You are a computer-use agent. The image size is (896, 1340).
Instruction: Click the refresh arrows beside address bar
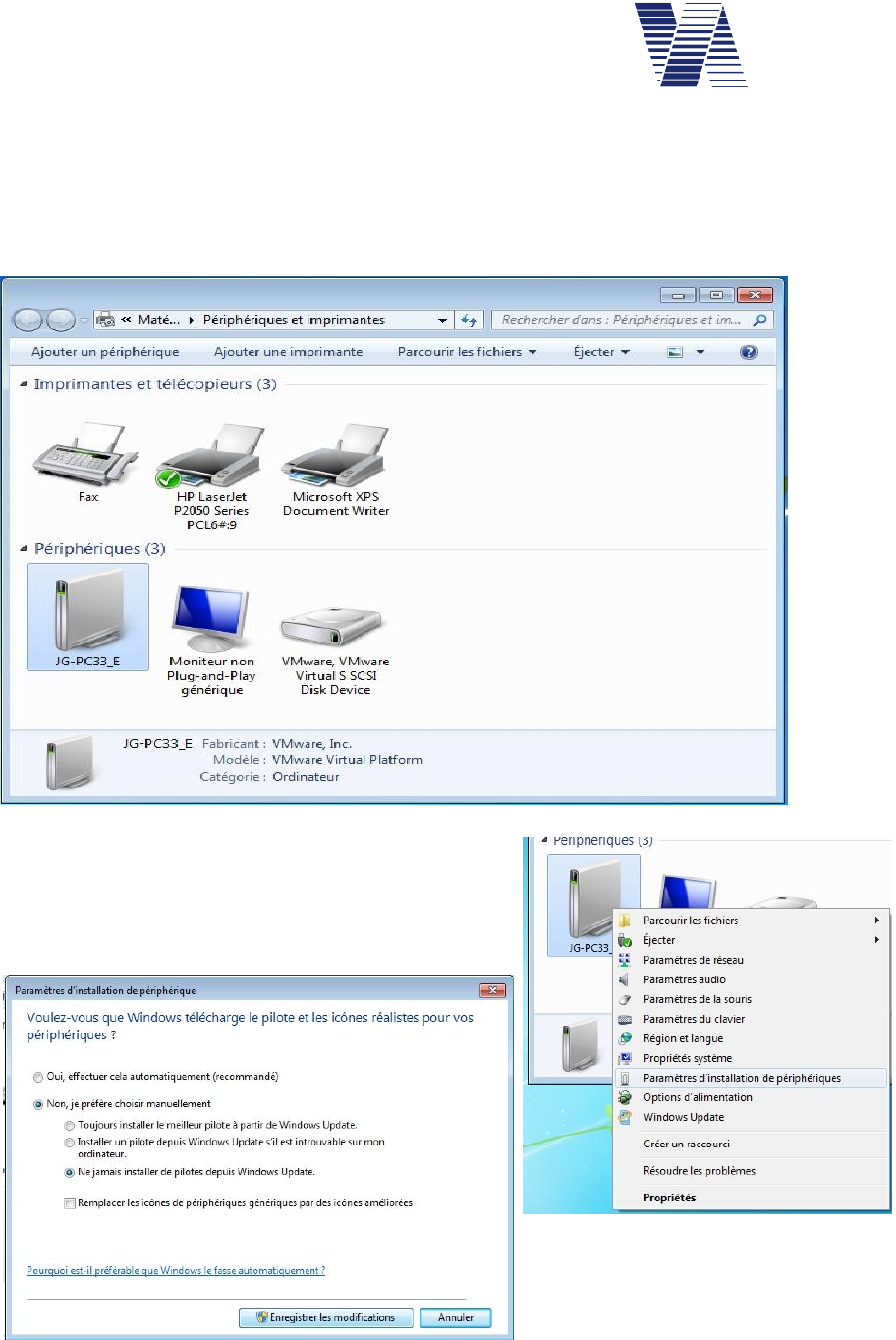(470, 320)
